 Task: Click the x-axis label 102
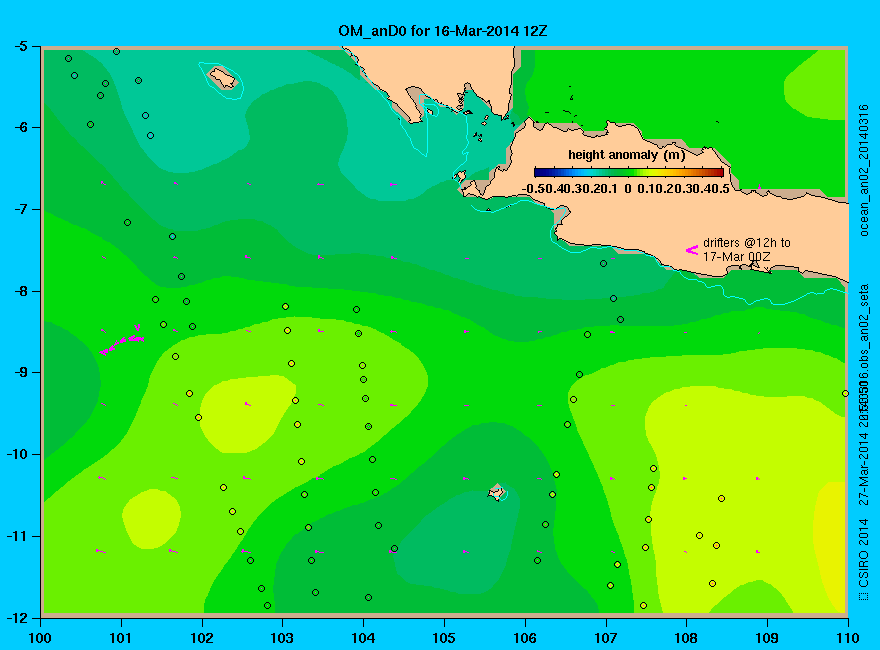click(201, 638)
